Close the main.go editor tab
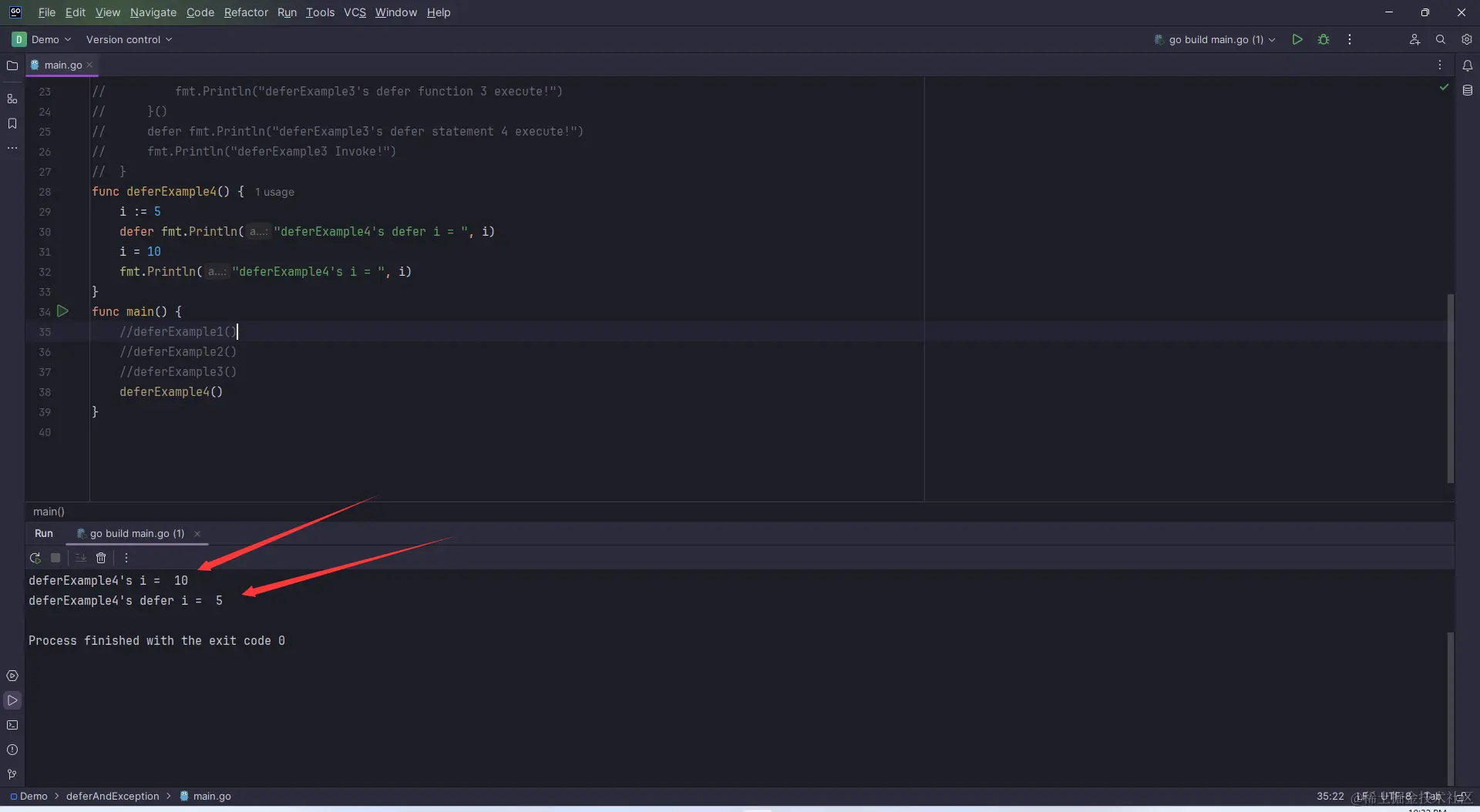Image resolution: width=1480 pixels, height=812 pixels. (x=89, y=65)
